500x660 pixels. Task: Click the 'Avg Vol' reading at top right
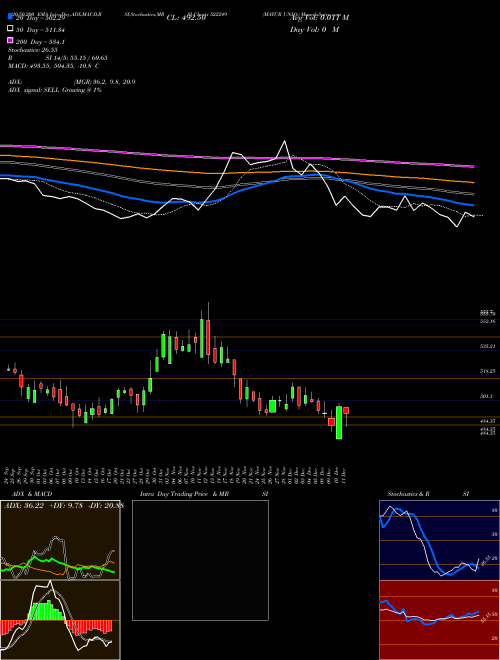tap(319, 18)
